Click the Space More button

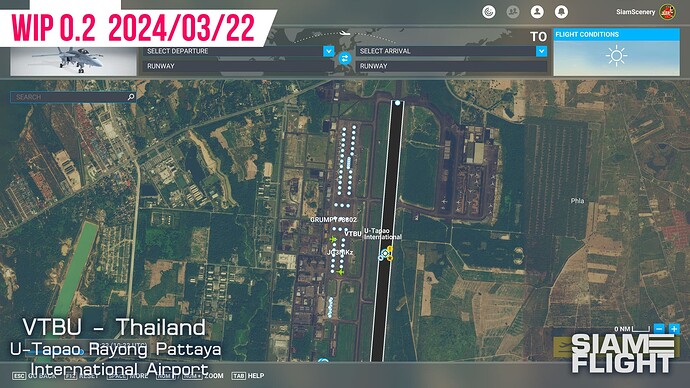[x=128, y=376]
